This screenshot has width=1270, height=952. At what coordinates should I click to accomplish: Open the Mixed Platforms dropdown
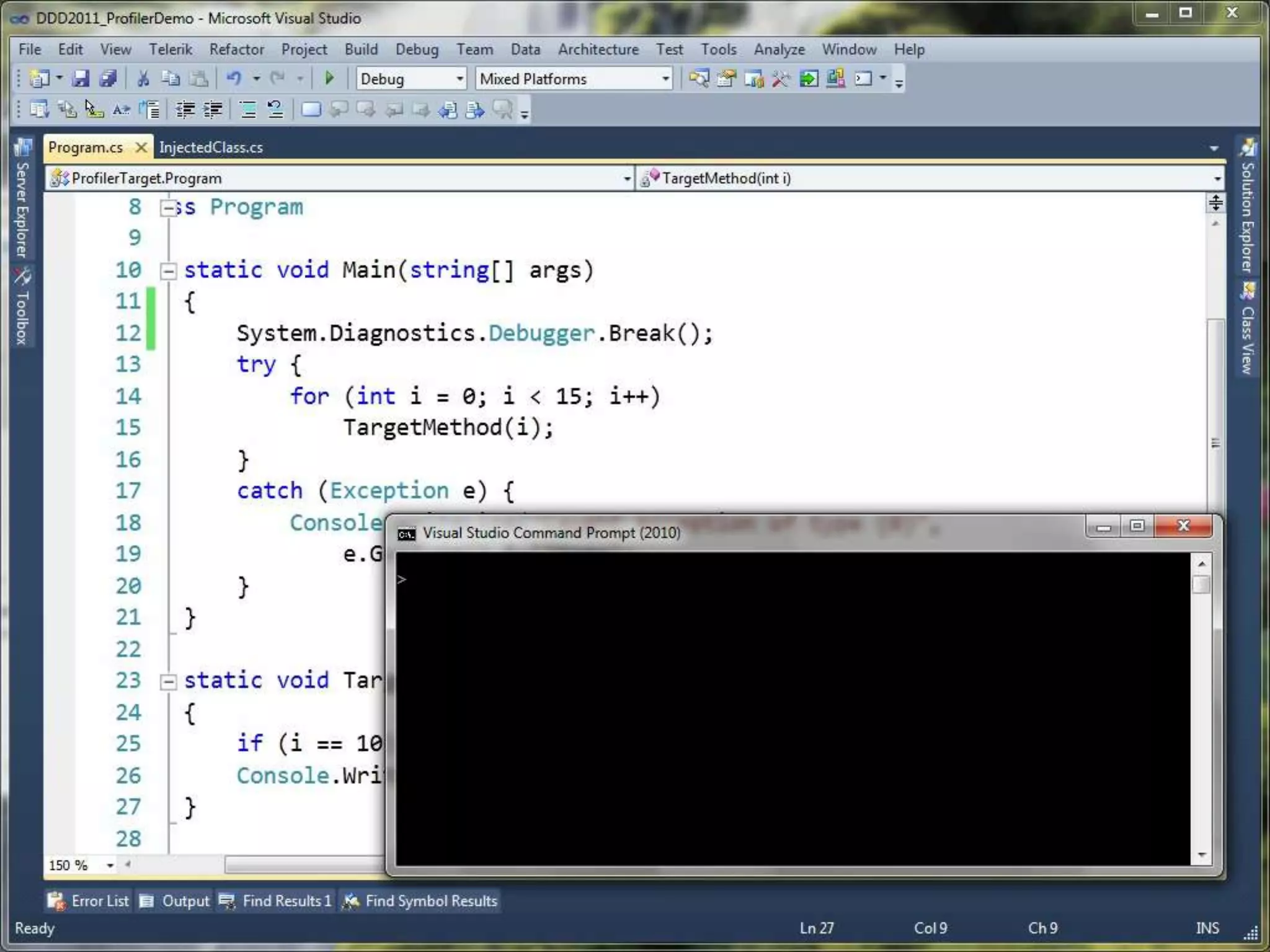tap(665, 79)
